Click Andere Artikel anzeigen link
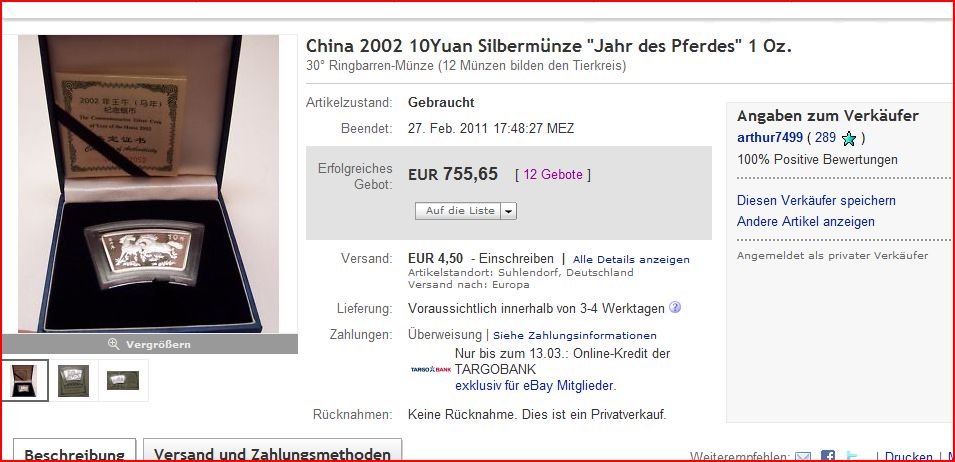Viewport: 955px width, 462px height. coord(806,222)
